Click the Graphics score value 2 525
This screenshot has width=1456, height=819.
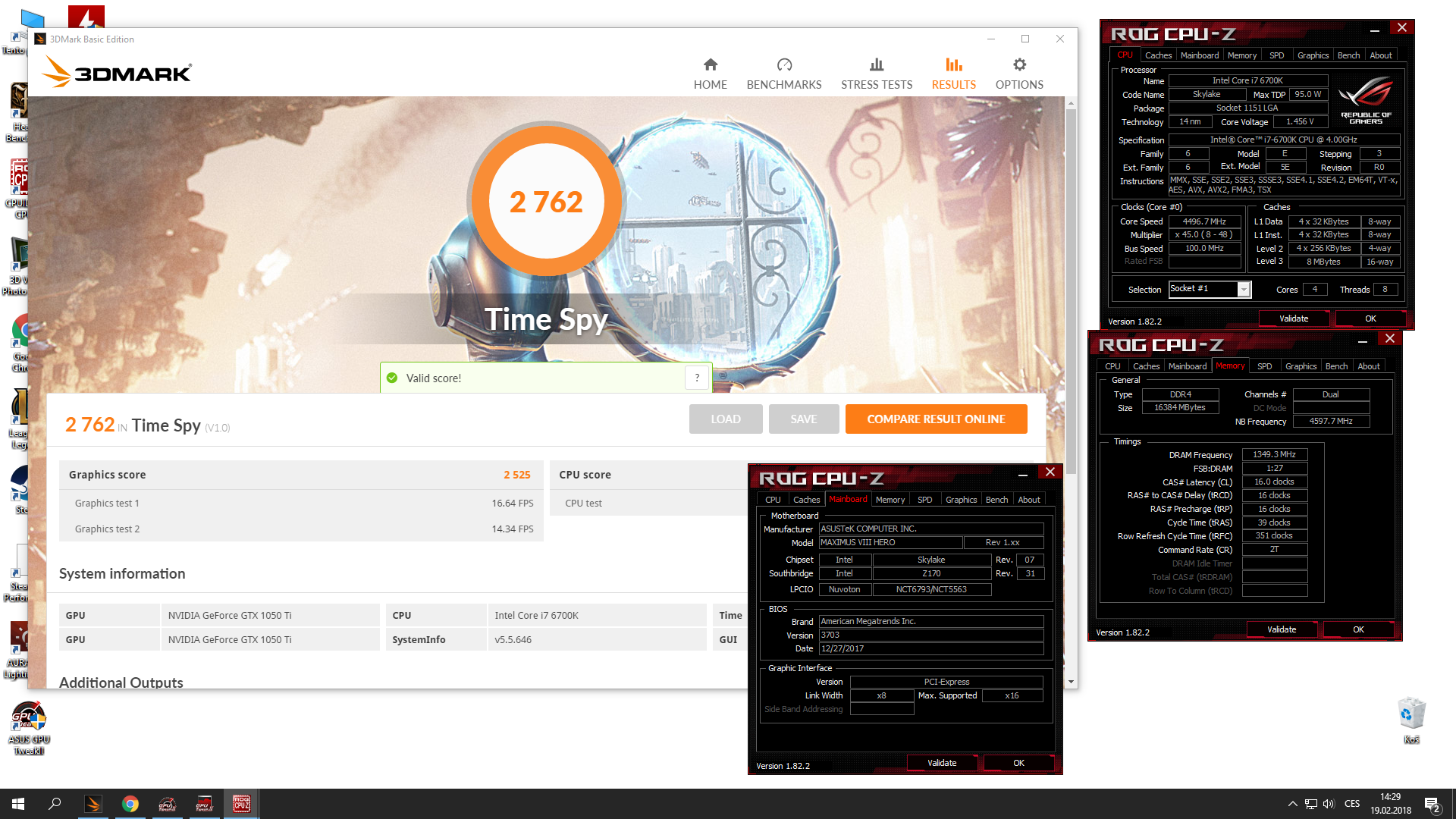[517, 475]
